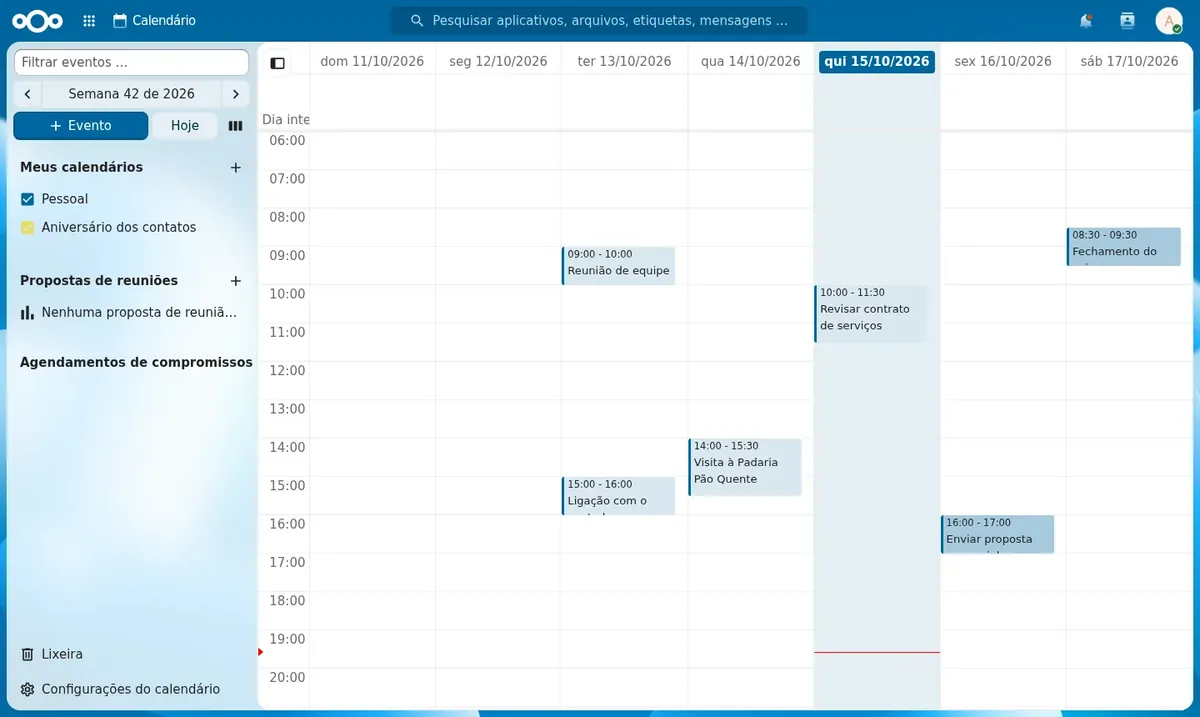The width and height of the screenshot is (1200, 717).
Task: Open the Ligação com o event at 15:00
Action: (x=618, y=495)
